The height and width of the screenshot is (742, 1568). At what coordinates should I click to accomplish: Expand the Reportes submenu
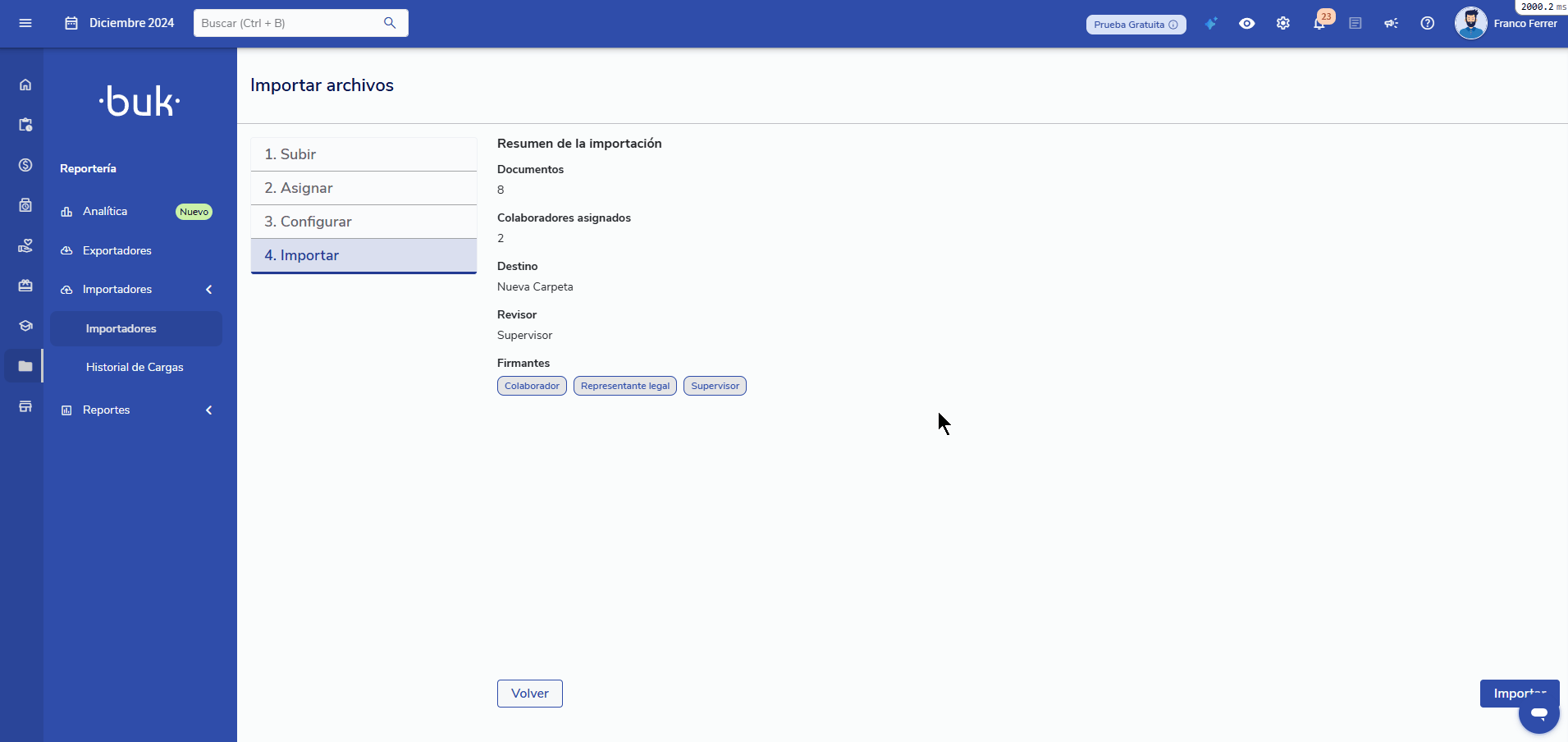pos(209,410)
